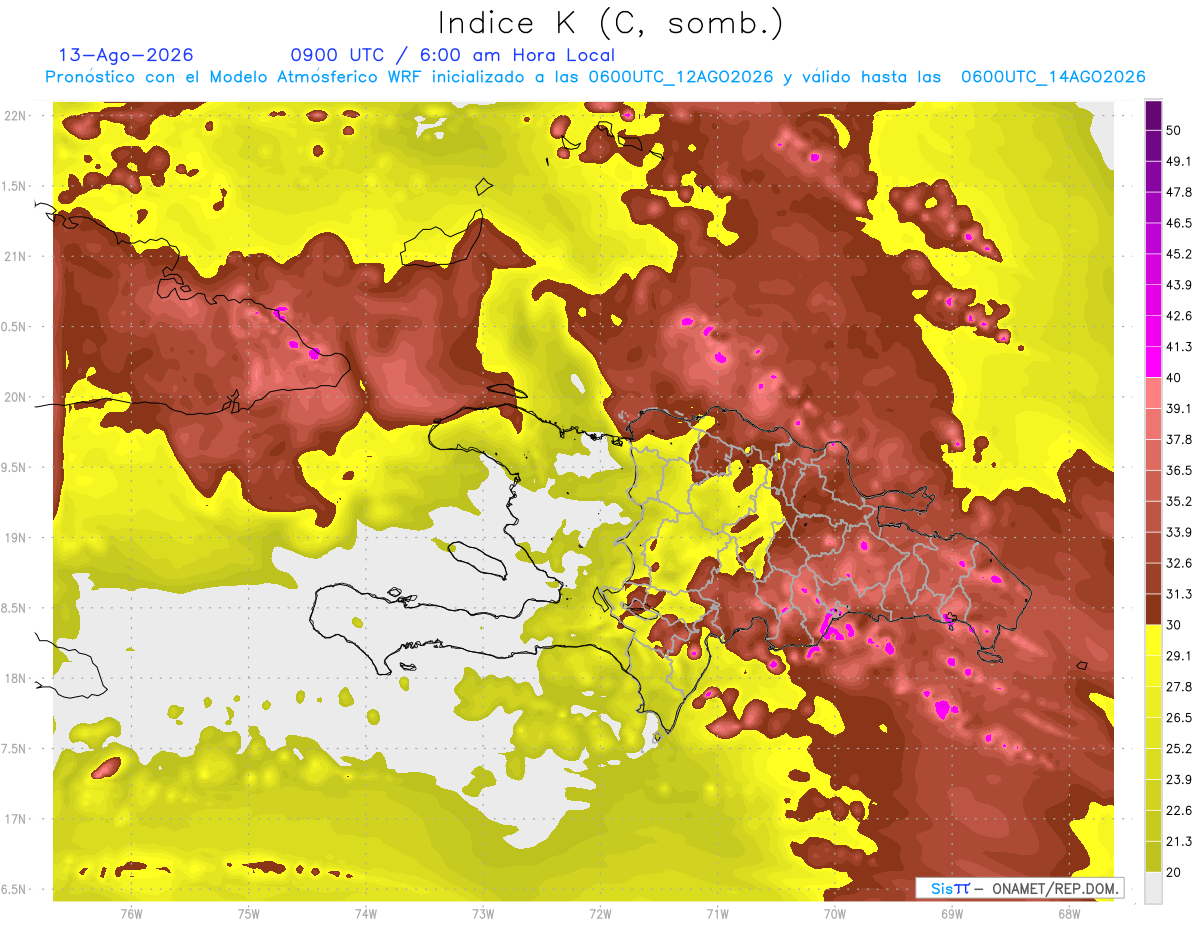The width and height of the screenshot is (1200, 927).
Task: Click the longitude label '69W'
Action: pos(952,914)
